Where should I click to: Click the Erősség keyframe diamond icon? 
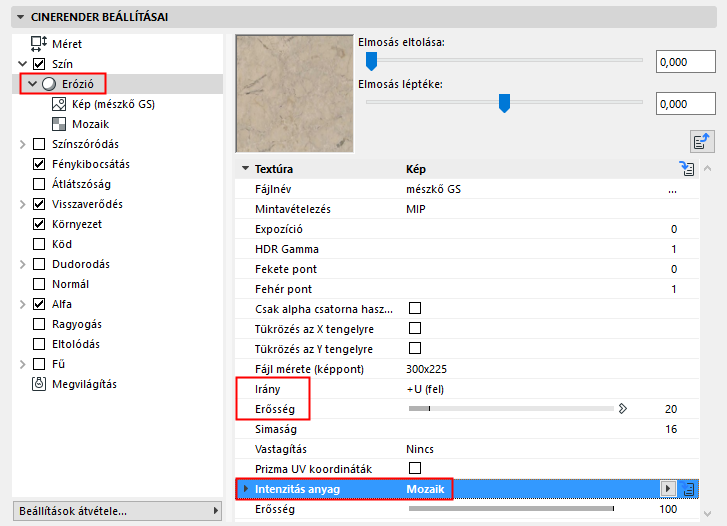[x=623, y=409]
